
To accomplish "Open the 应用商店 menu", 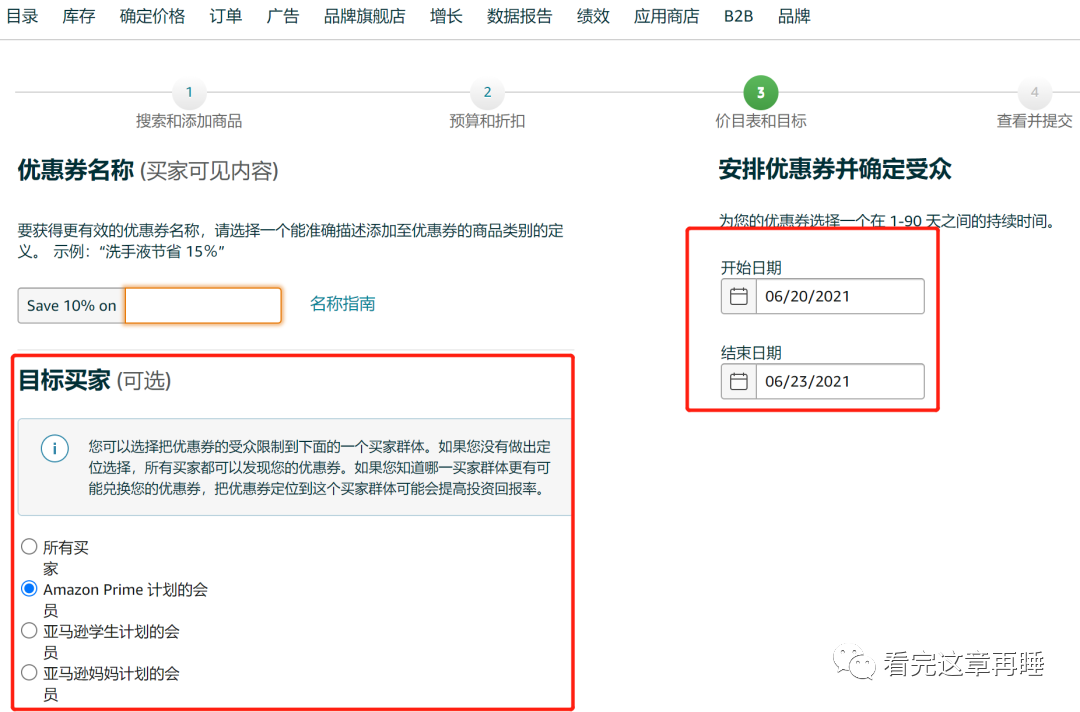I will point(667,16).
